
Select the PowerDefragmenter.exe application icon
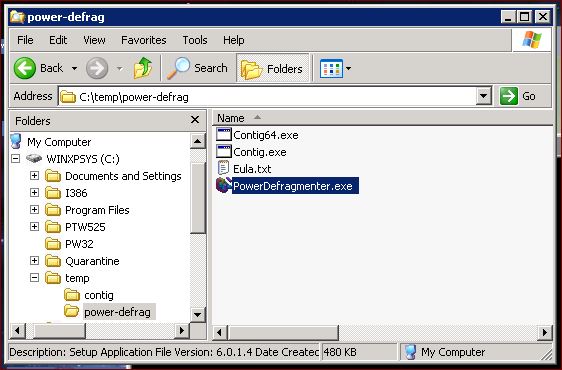click(x=223, y=186)
